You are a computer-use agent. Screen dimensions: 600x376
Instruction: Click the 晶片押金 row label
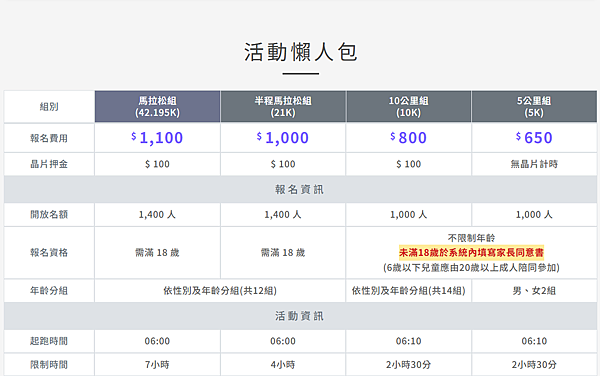coord(49,164)
